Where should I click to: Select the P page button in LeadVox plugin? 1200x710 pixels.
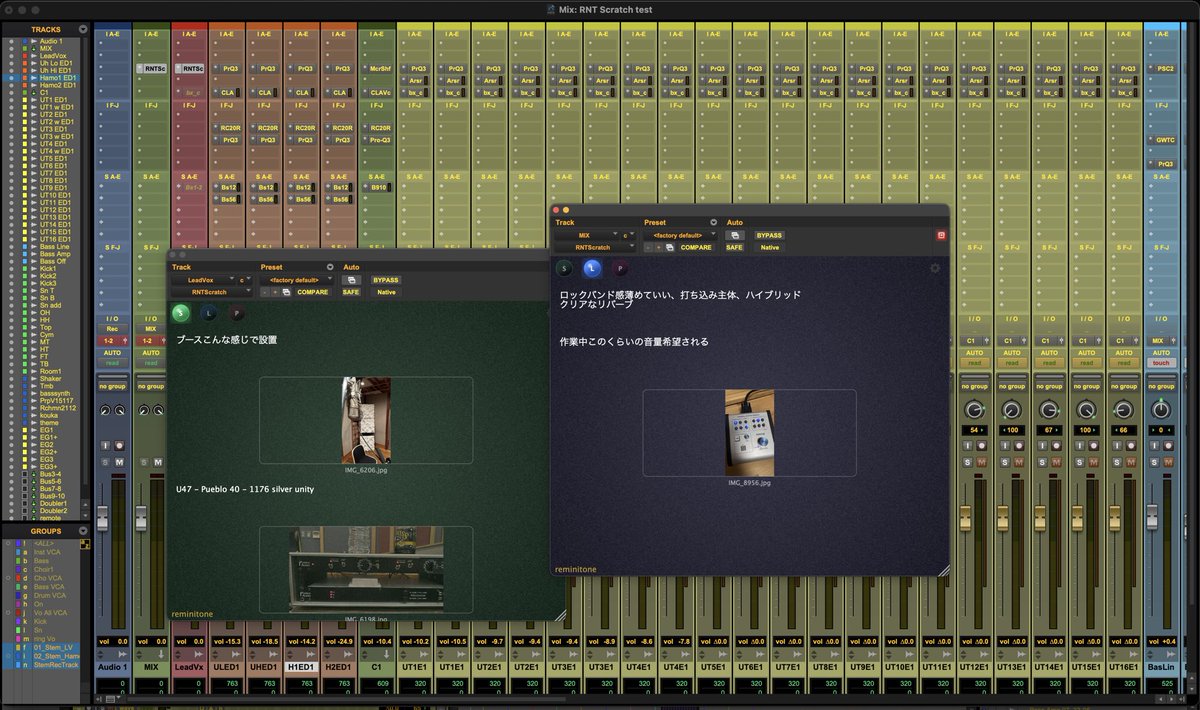pyautogui.click(x=237, y=313)
